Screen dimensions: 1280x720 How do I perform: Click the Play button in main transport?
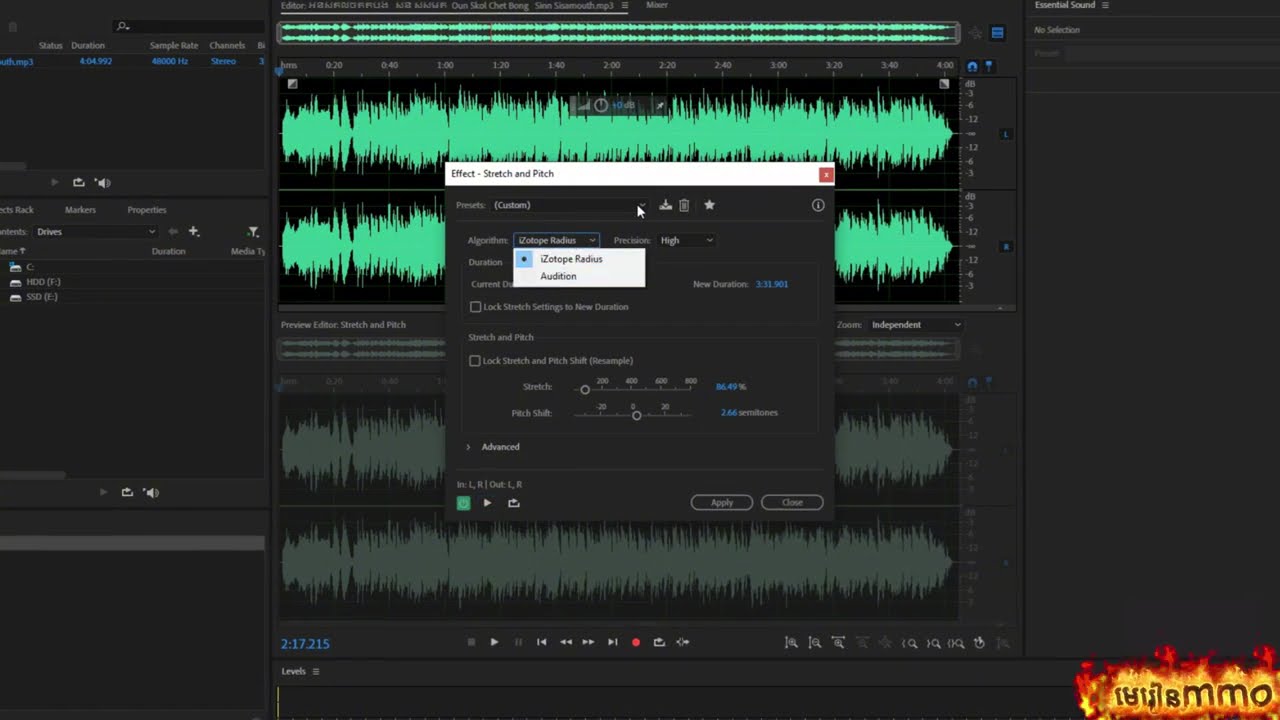494,642
